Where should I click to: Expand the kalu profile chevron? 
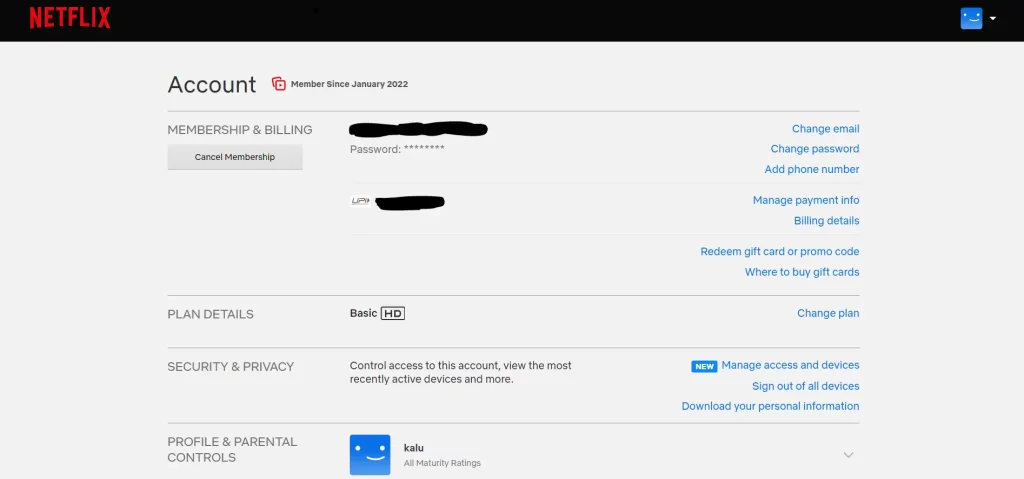pos(848,455)
